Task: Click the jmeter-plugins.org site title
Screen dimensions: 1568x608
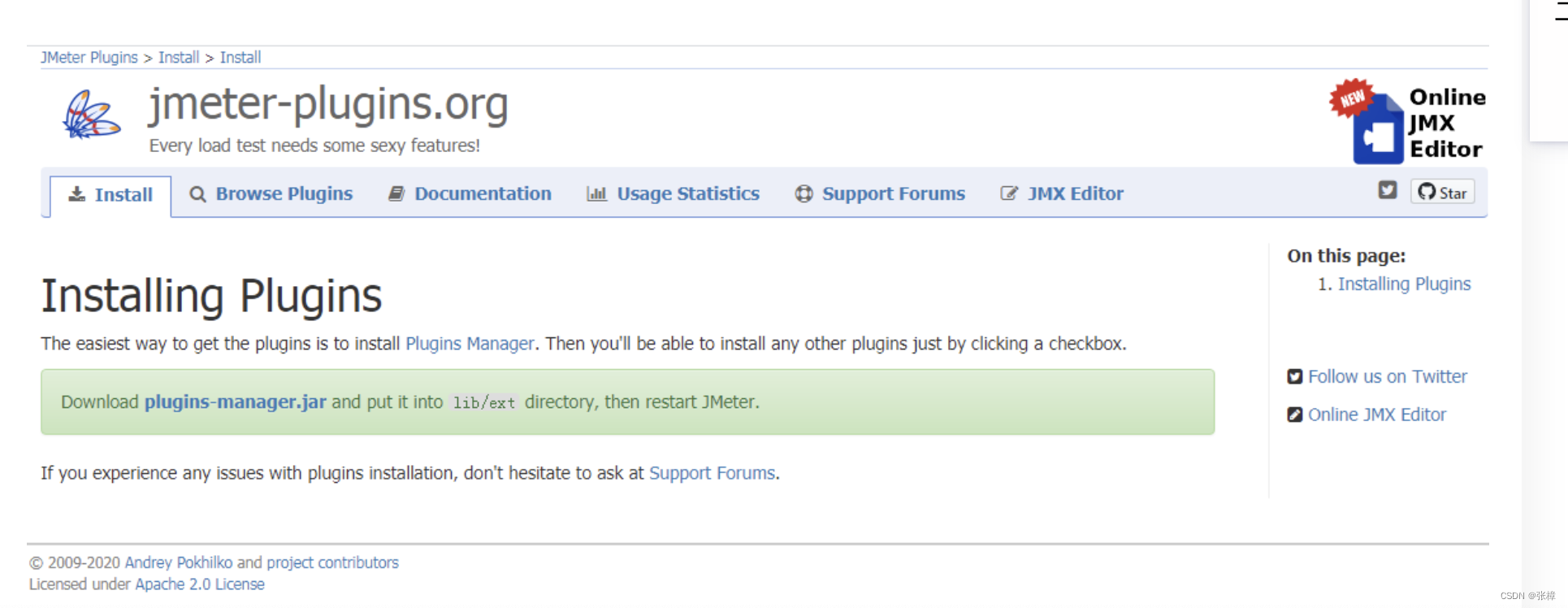Action: 328,105
